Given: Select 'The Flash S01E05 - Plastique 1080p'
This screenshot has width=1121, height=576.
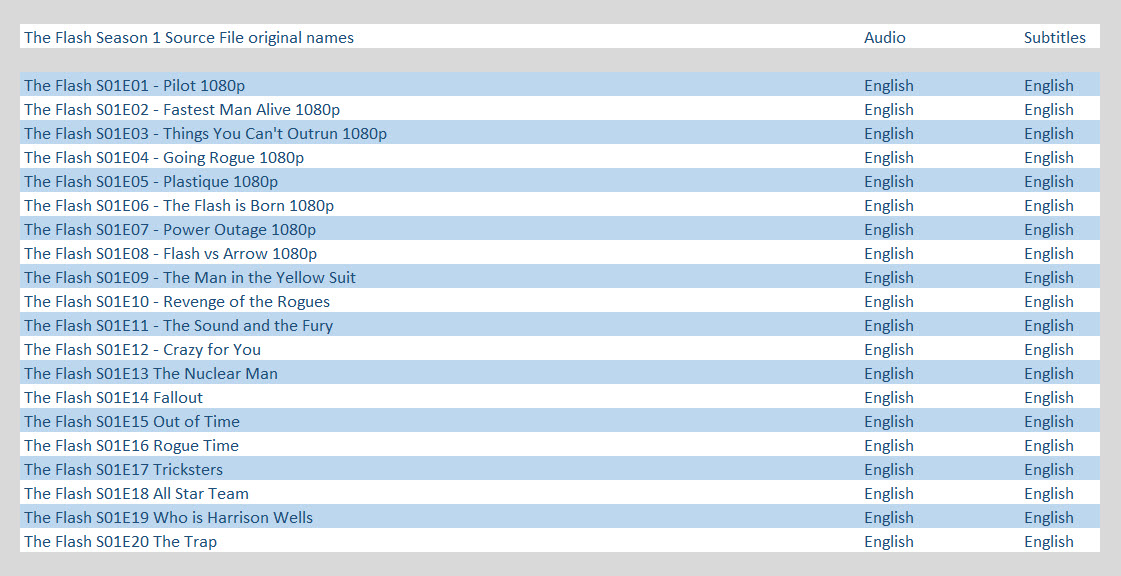Looking at the screenshot, I should click(x=151, y=182).
